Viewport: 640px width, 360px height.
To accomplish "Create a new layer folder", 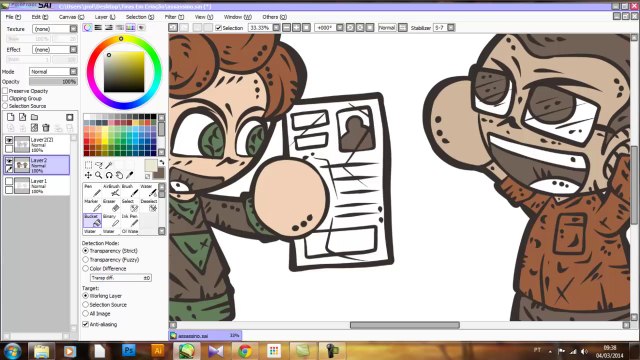I will pos(34,117).
